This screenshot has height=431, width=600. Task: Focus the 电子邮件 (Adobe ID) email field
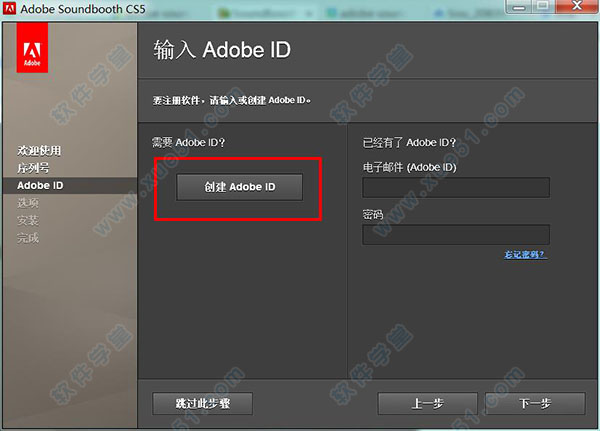(456, 187)
